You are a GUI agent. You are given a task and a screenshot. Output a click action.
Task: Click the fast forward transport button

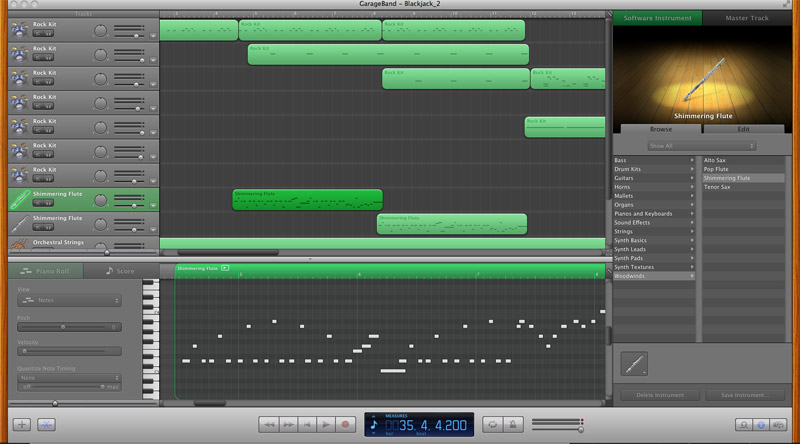288,425
